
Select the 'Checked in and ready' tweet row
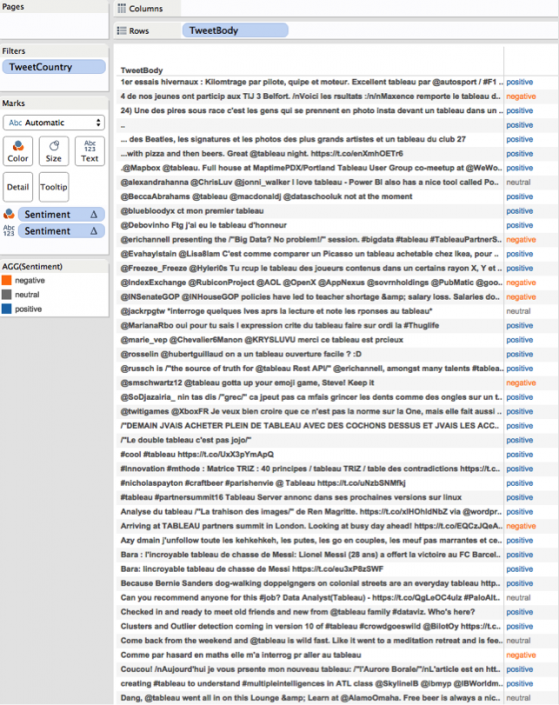pos(298,612)
